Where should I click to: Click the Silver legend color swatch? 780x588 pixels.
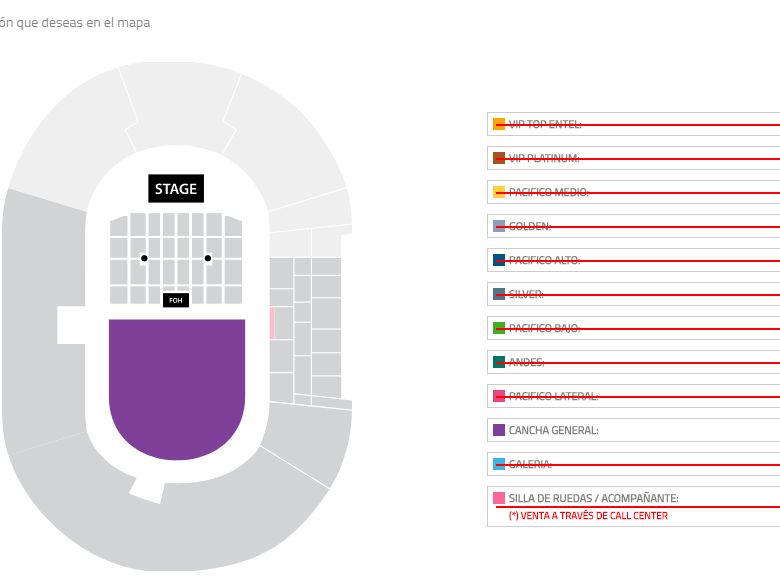499,294
